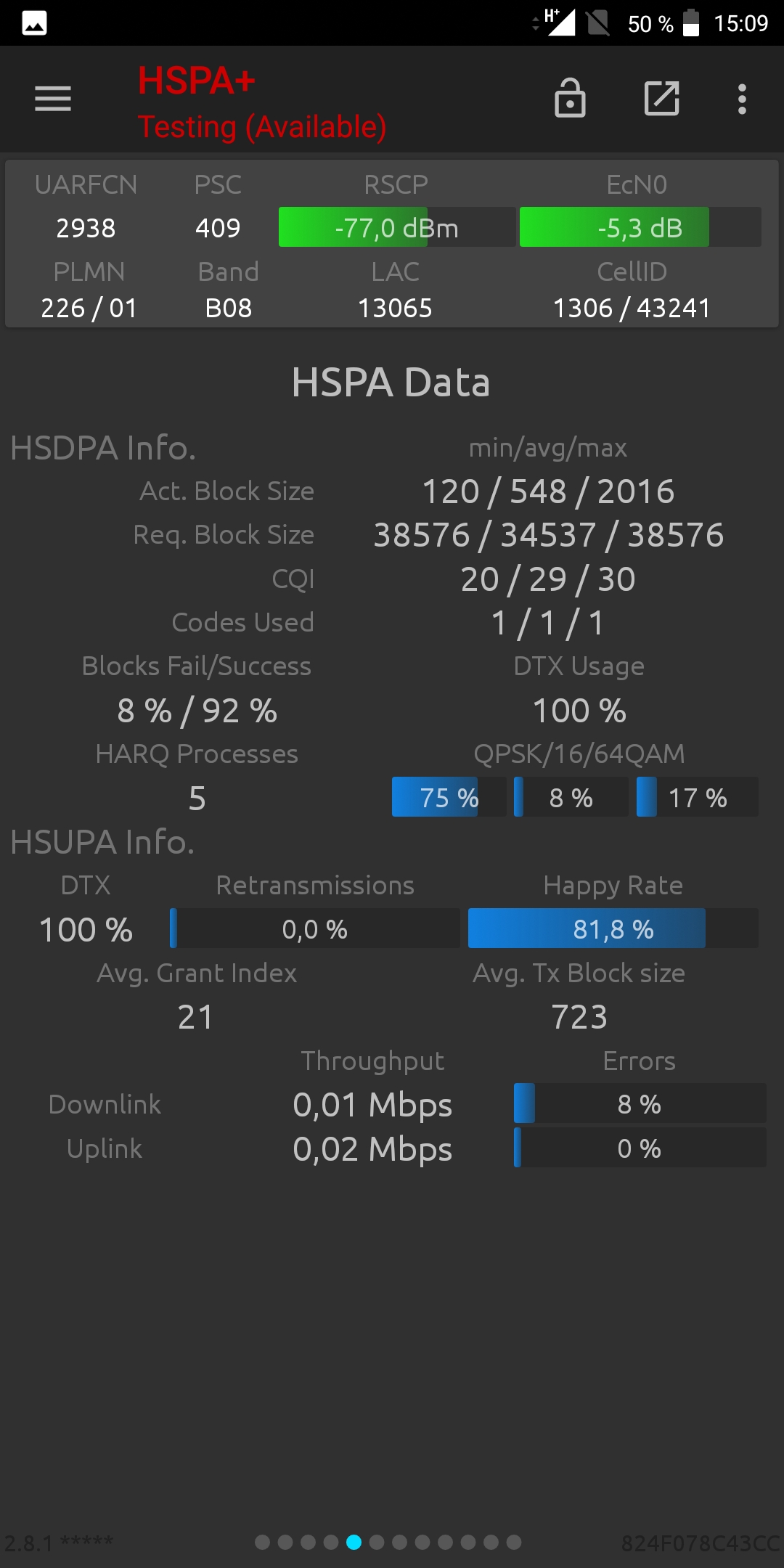
Task: Tap the Retransmissions 0,0 % bar
Action: click(x=315, y=928)
